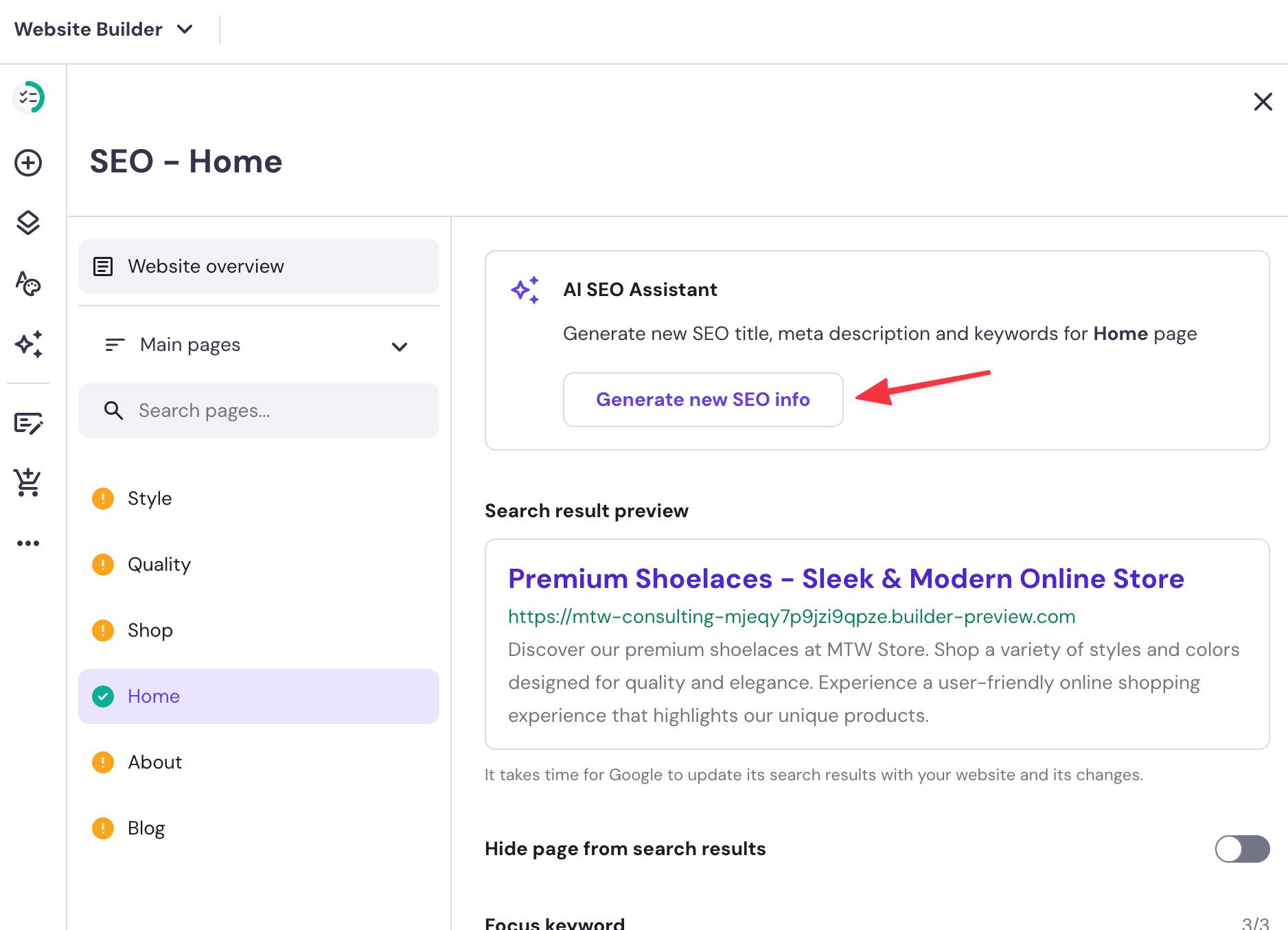
Task: Click the green checkmark next to Home
Action: (x=102, y=696)
